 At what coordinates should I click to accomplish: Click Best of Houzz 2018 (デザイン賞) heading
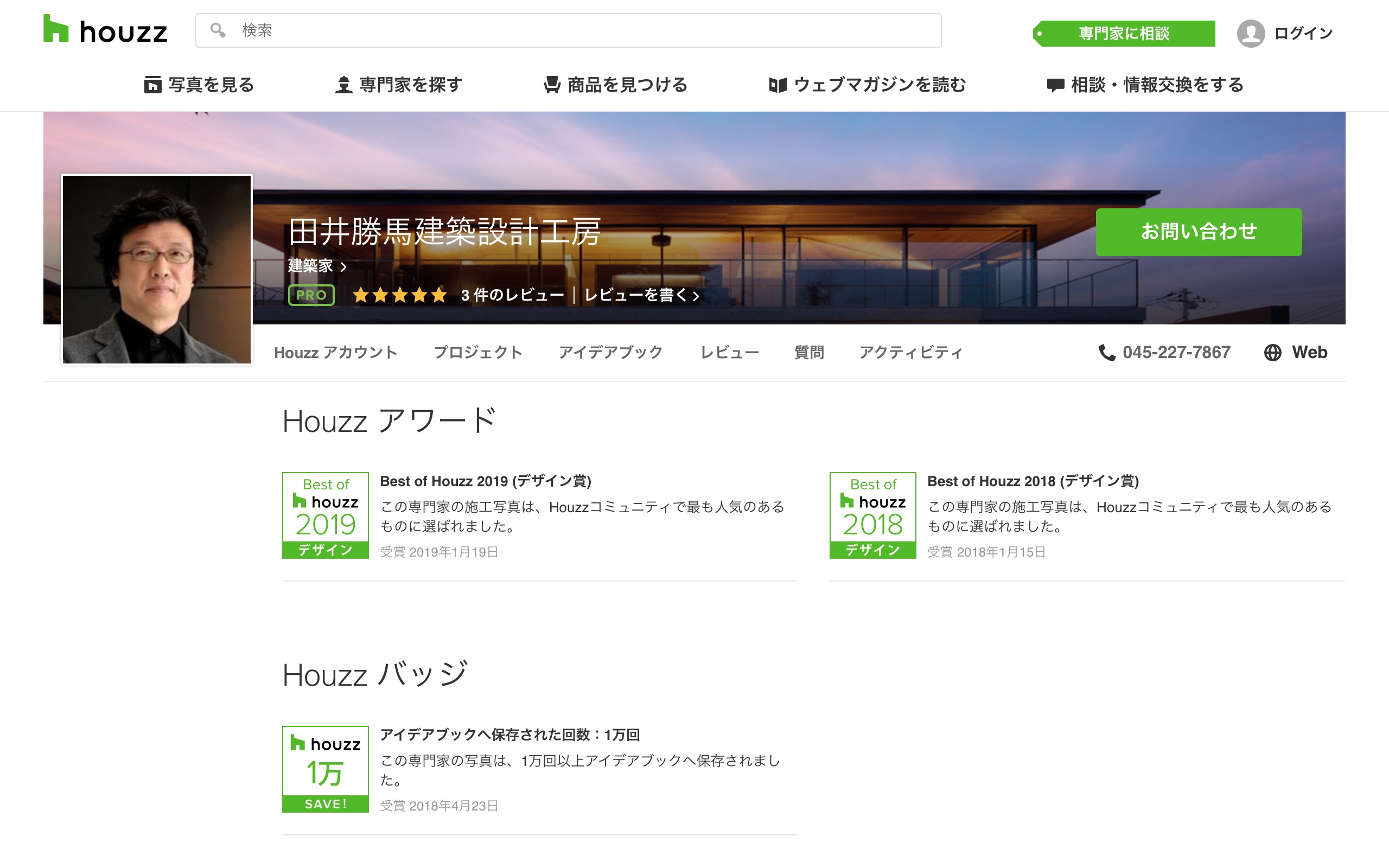[x=1033, y=481]
